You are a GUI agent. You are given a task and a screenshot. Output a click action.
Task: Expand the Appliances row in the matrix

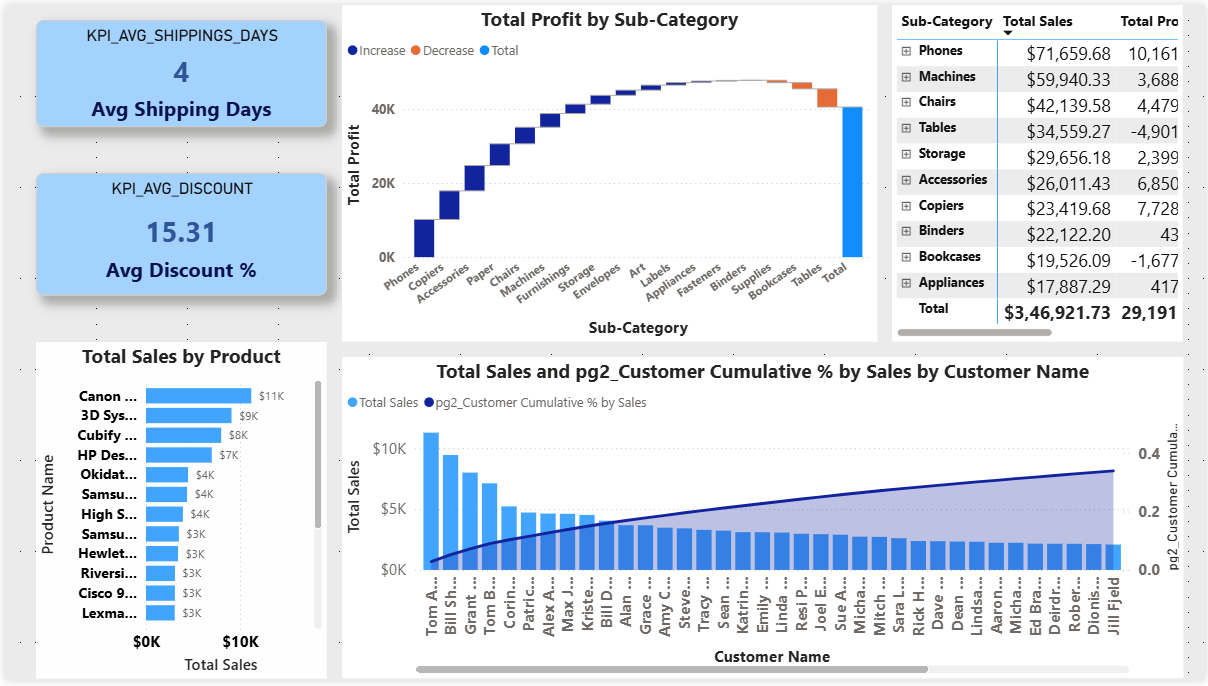tap(907, 283)
